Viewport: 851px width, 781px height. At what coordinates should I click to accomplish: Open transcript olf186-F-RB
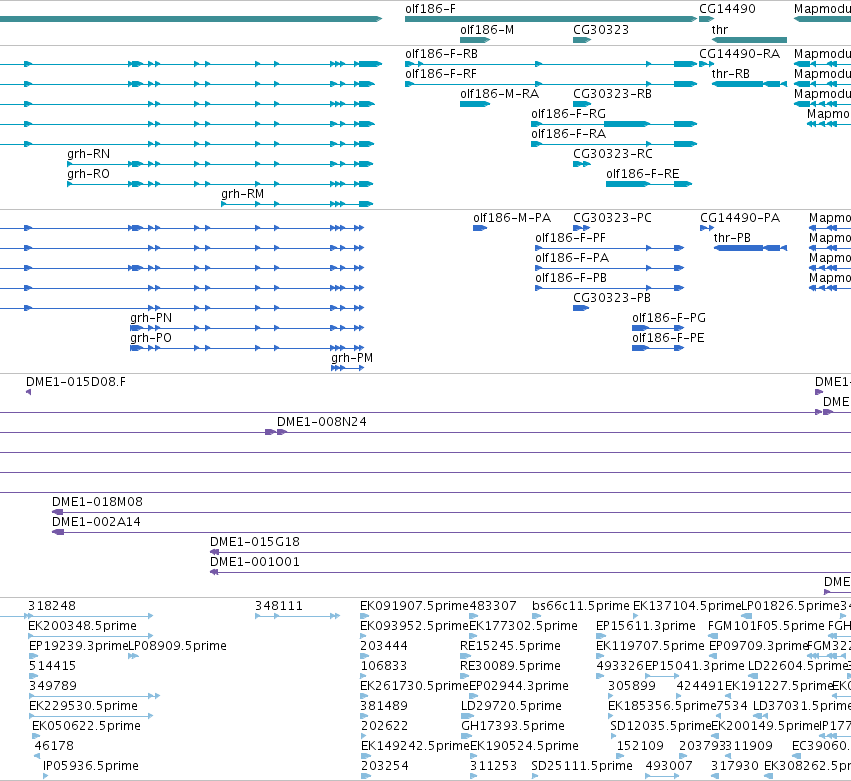pyautogui.click(x=551, y=64)
